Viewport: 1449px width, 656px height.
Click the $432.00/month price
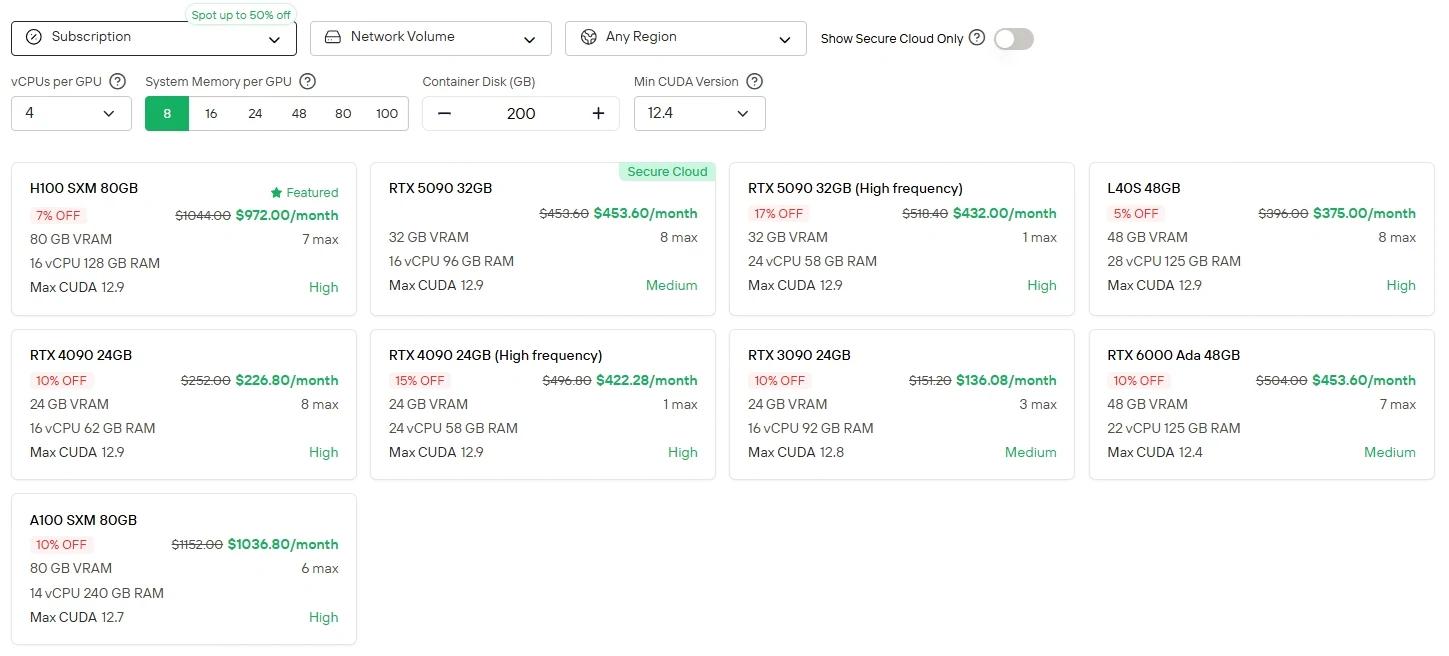(x=1005, y=213)
